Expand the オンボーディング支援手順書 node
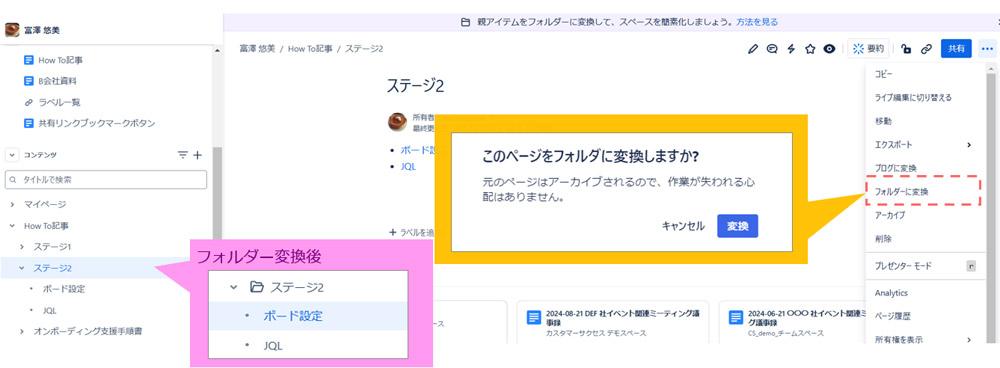This screenshot has height=368, width=1000. coord(22,331)
